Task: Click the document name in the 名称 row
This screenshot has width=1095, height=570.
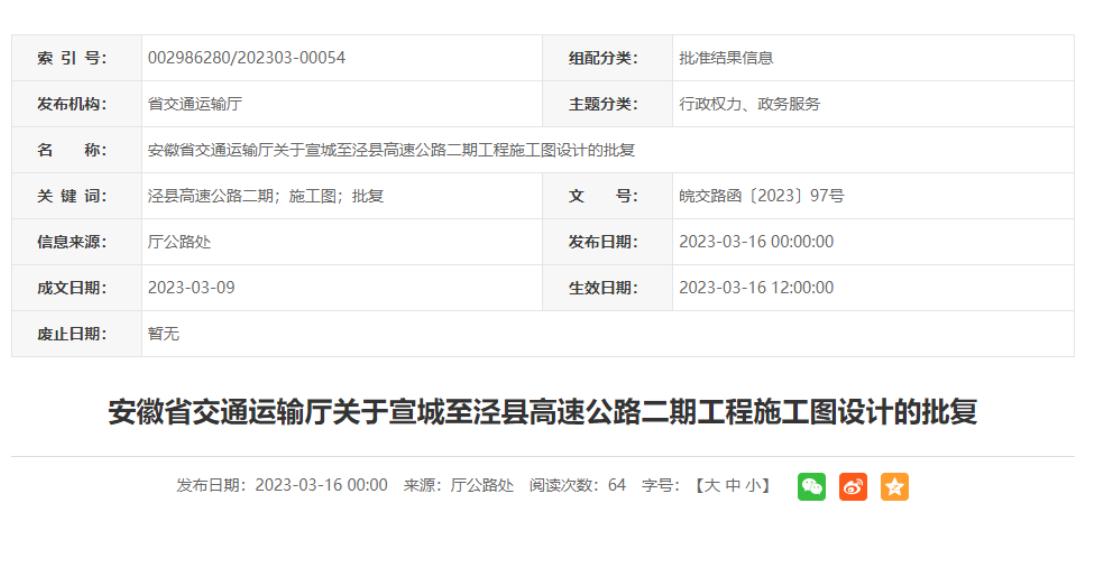Action: 391,150
